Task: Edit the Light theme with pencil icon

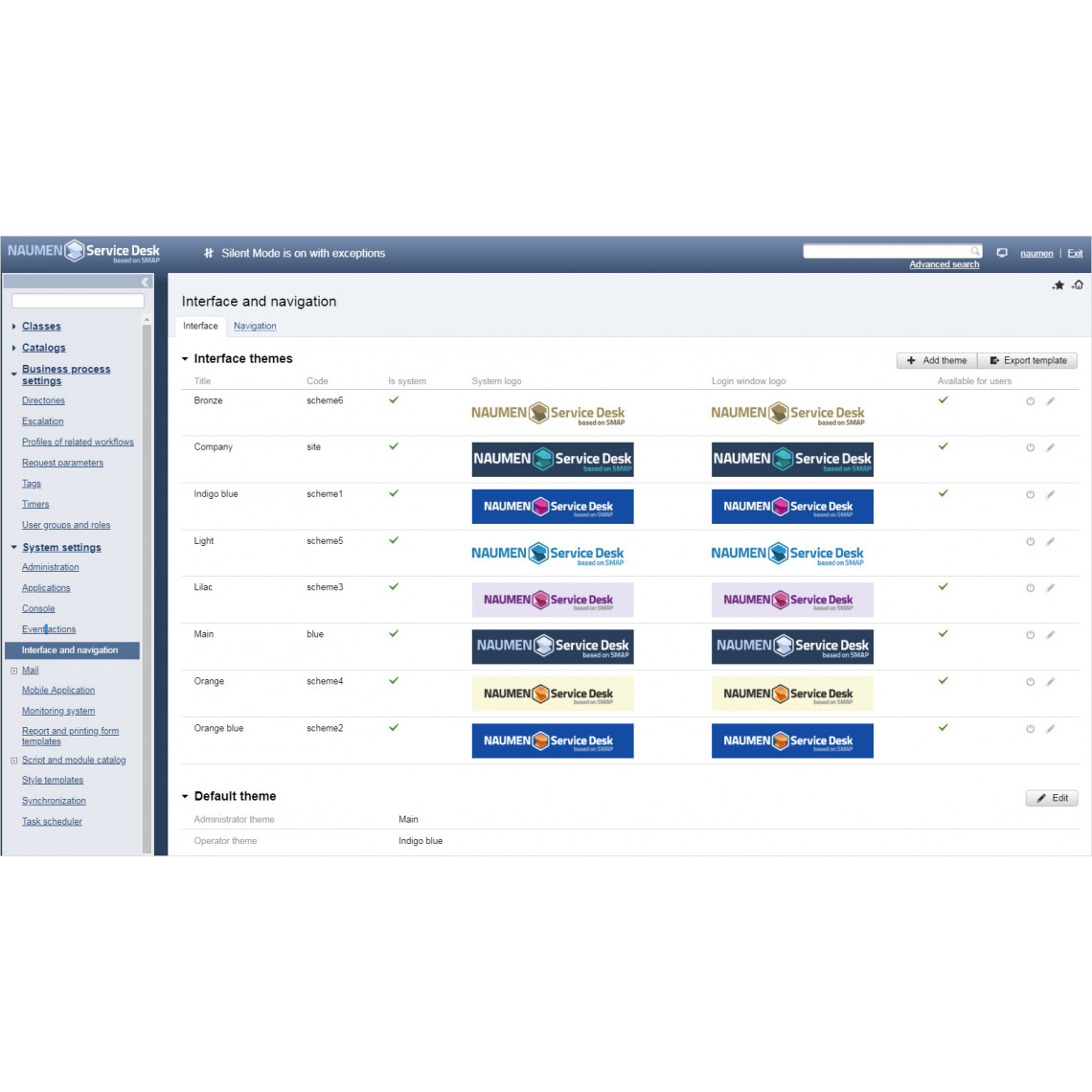Action: 1050,541
